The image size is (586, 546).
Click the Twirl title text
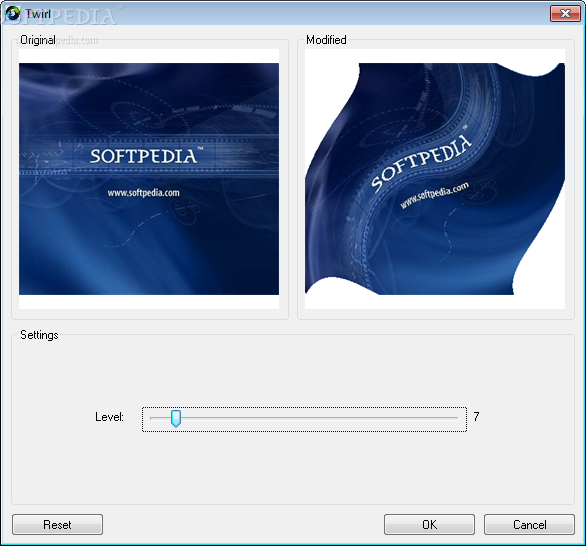point(38,14)
